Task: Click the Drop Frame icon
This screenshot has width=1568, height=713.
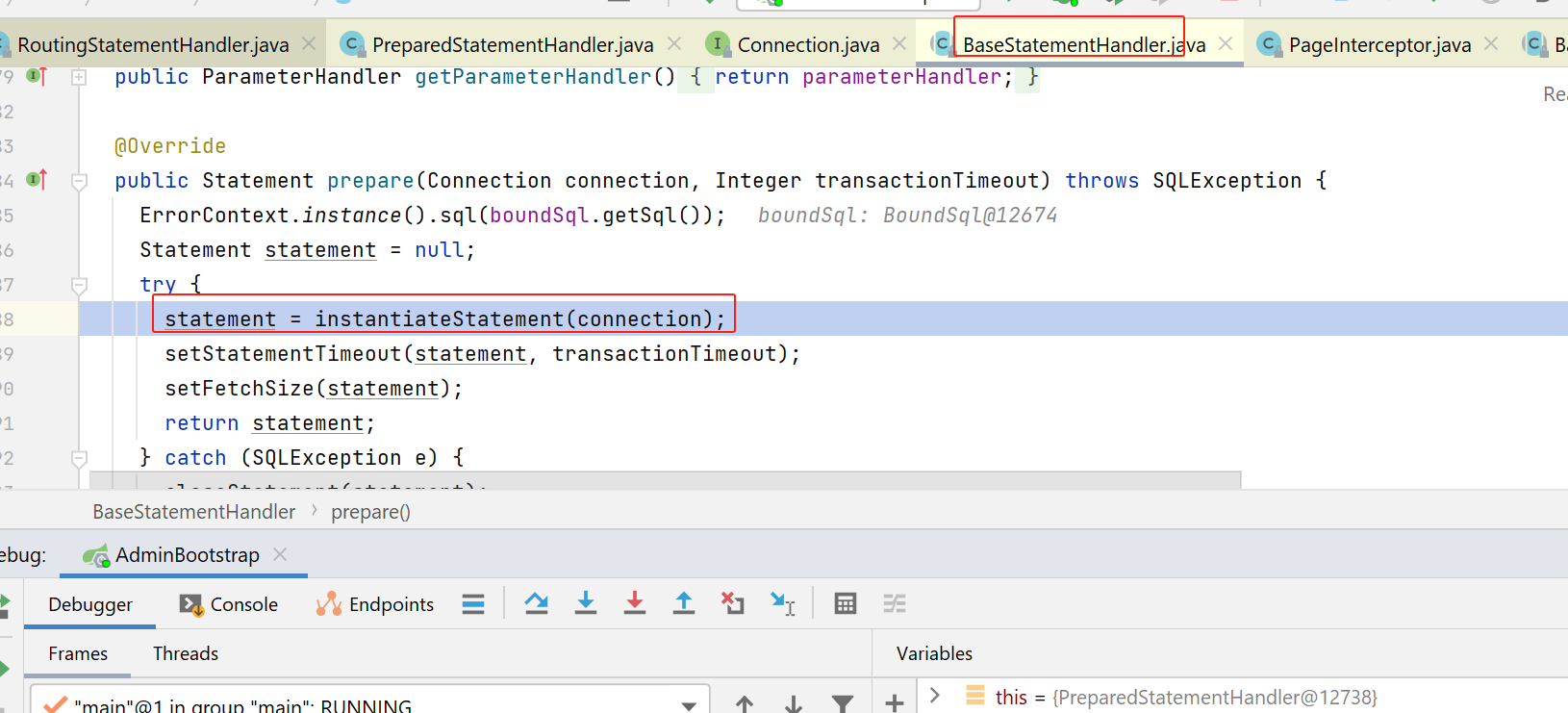Action: (733, 603)
